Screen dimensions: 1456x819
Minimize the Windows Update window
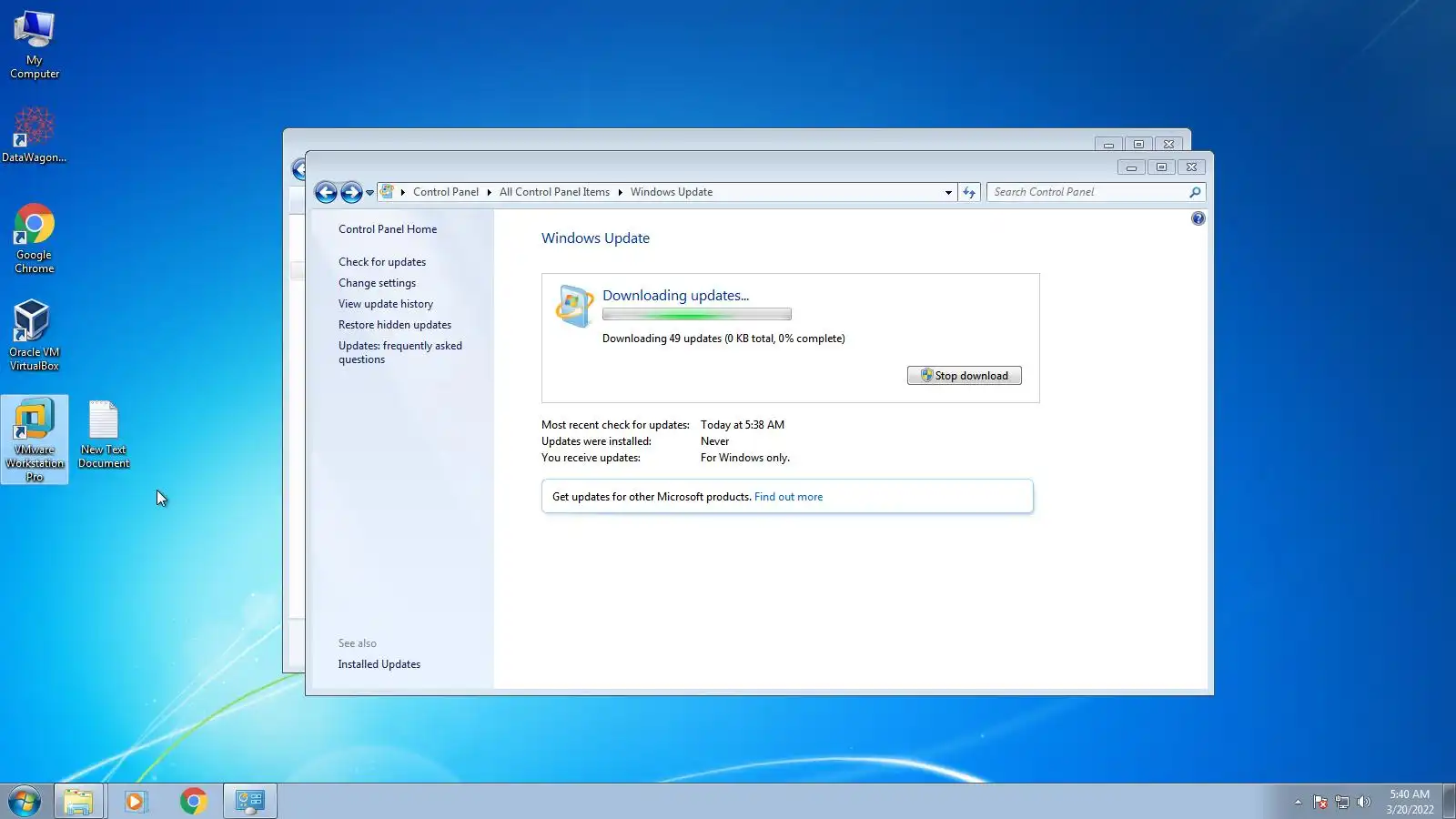1131,167
